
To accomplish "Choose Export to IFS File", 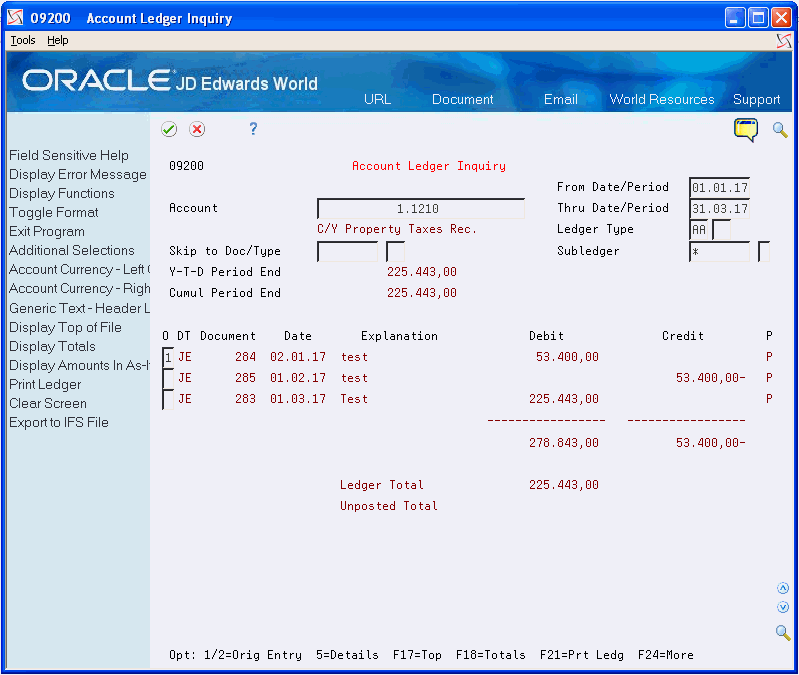I will (x=59, y=422).
